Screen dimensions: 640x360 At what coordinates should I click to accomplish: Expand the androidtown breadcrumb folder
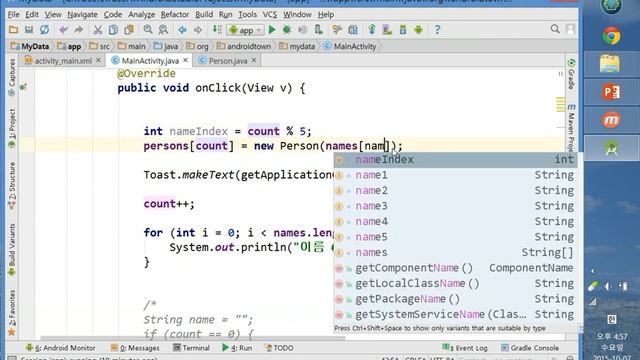click(244, 46)
